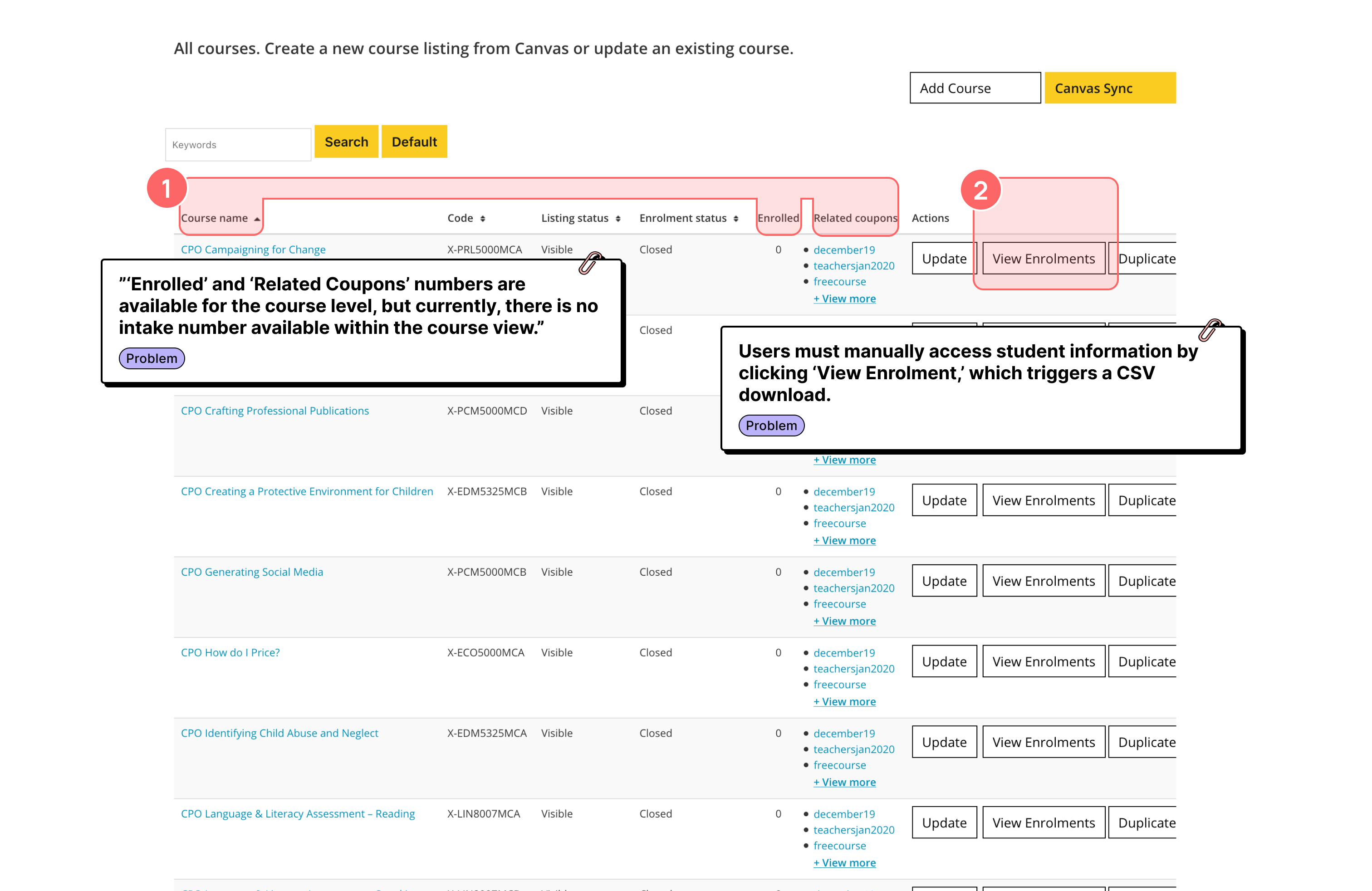Sort by Code column arrows
Image resolution: width=1372 pixels, height=891 pixels.
[x=482, y=218]
